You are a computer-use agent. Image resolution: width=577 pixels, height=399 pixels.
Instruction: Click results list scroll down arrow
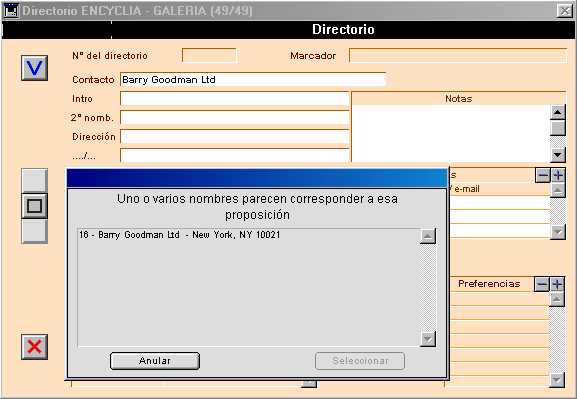coord(428,339)
